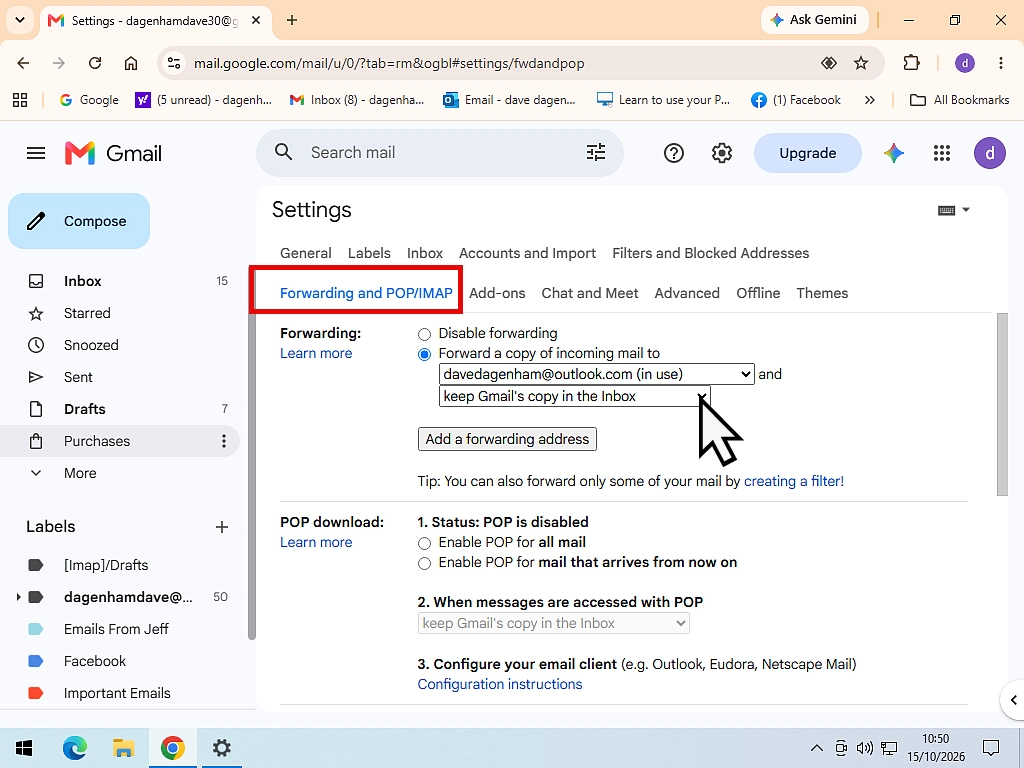This screenshot has height=768, width=1024.
Task: Click the Starred star icon in sidebar
Action: (36, 313)
